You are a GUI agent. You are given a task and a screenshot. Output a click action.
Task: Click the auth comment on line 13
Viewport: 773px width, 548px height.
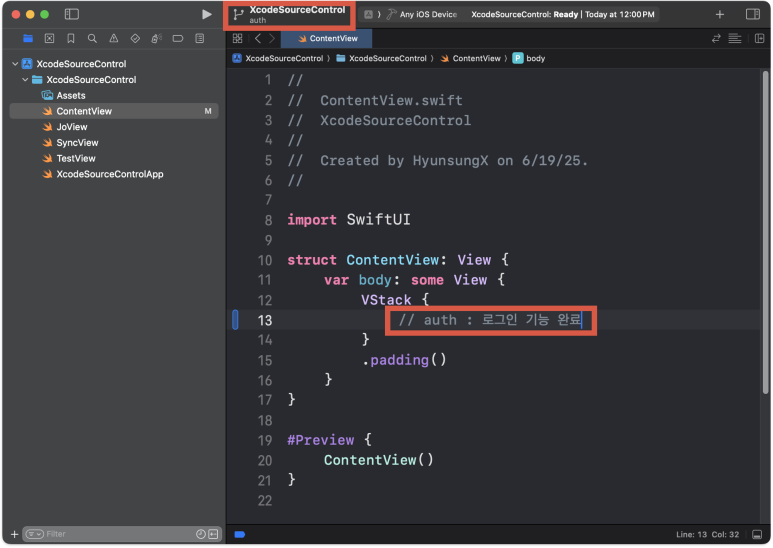490,320
